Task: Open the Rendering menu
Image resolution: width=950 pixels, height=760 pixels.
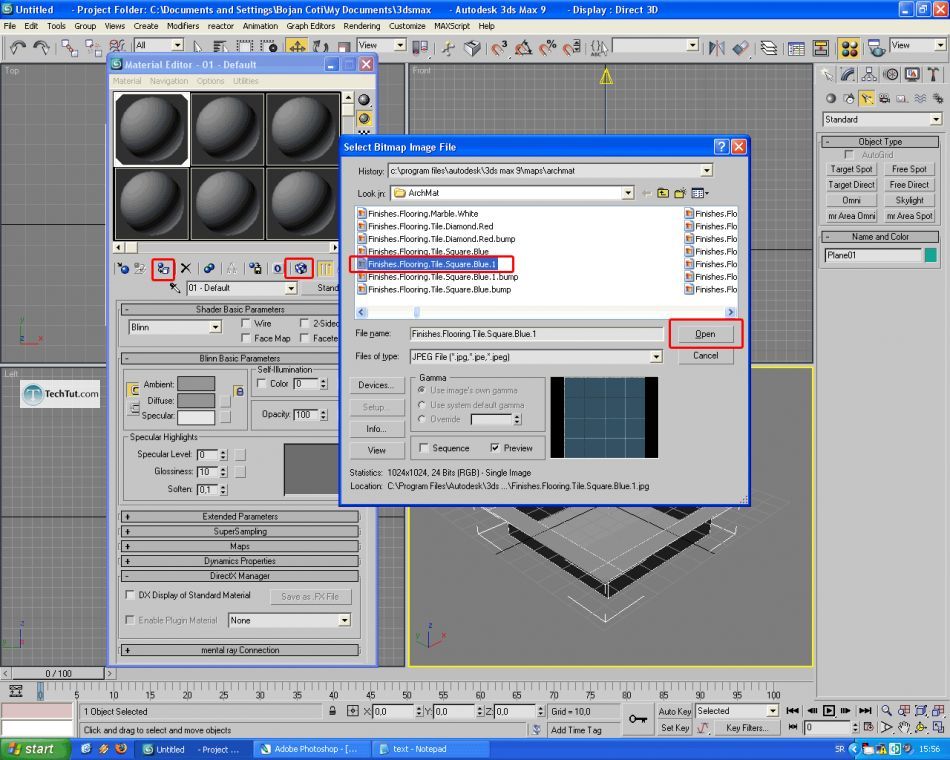Action: click(362, 26)
